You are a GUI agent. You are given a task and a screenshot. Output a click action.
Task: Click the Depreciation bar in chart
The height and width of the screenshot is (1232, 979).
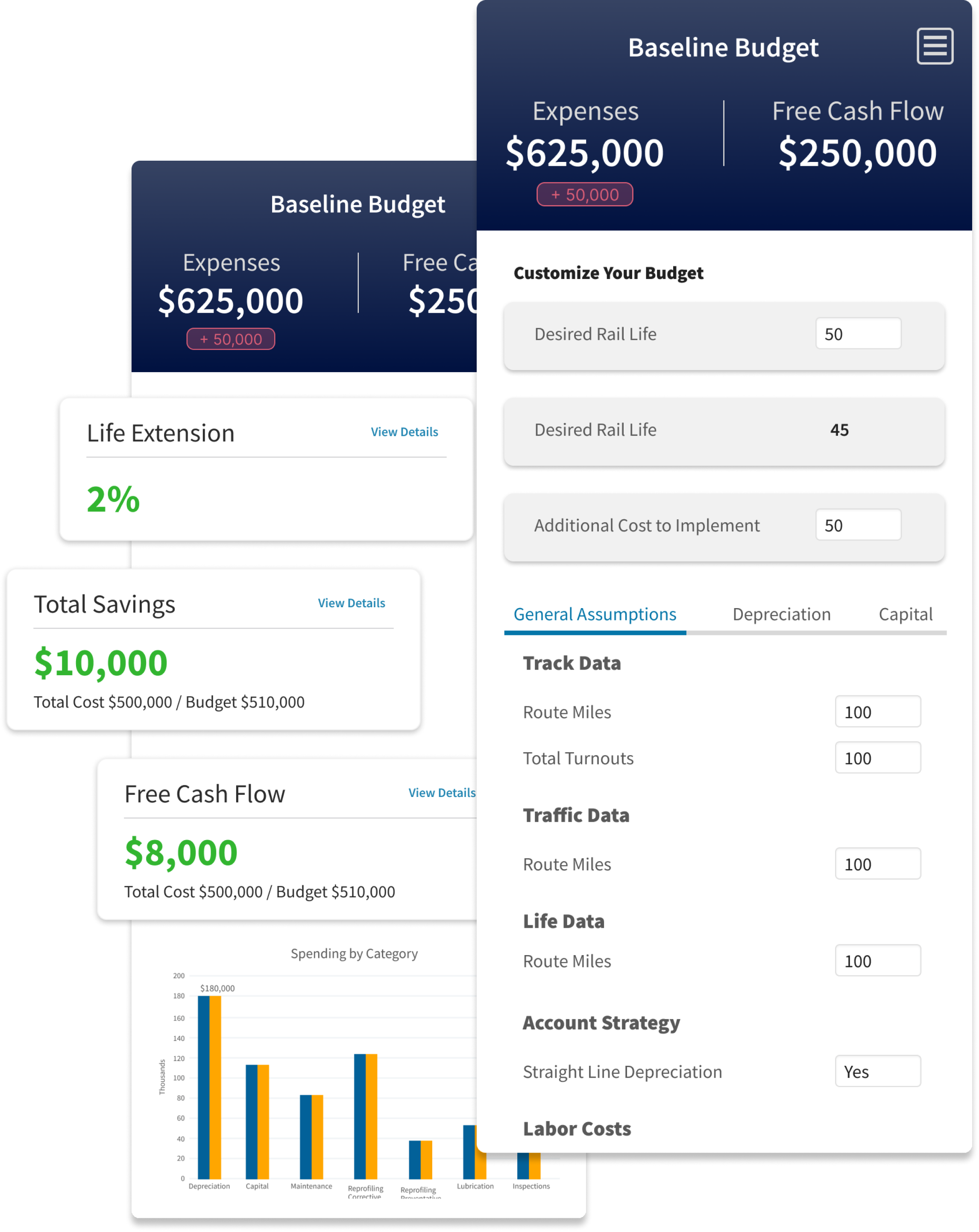tap(209, 1086)
